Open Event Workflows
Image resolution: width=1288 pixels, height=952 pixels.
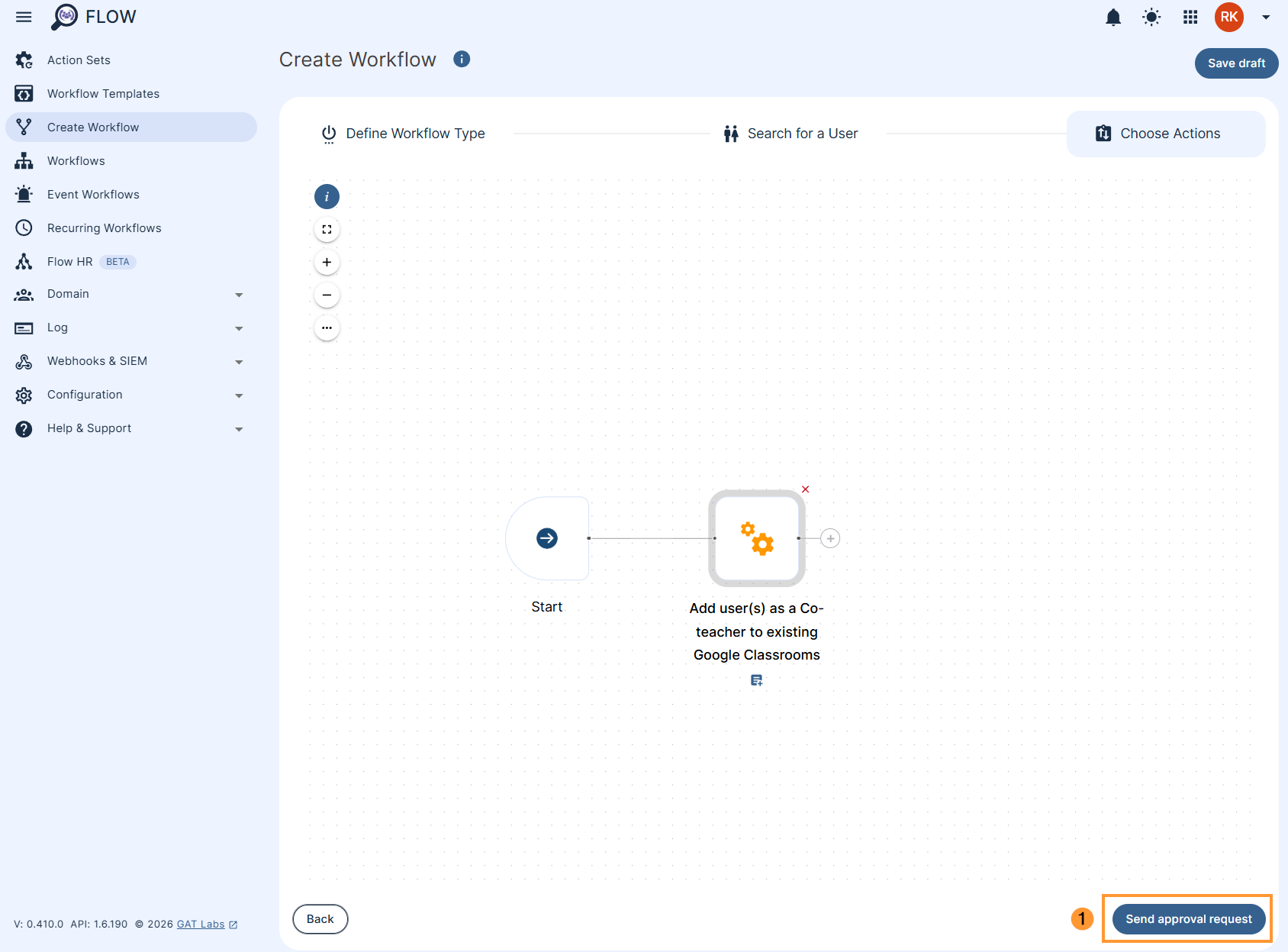93,194
